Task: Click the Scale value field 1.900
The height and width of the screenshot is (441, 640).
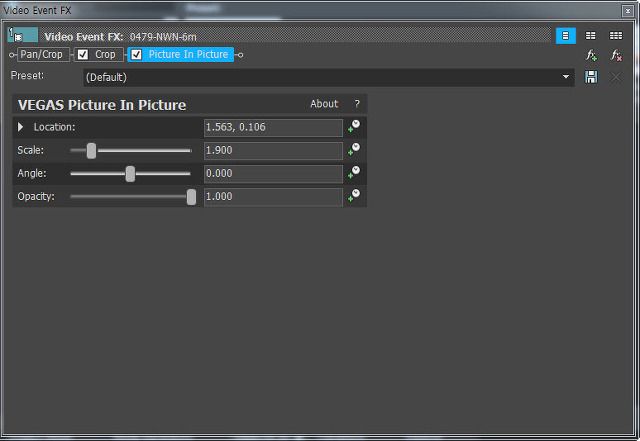Action: click(273, 151)
